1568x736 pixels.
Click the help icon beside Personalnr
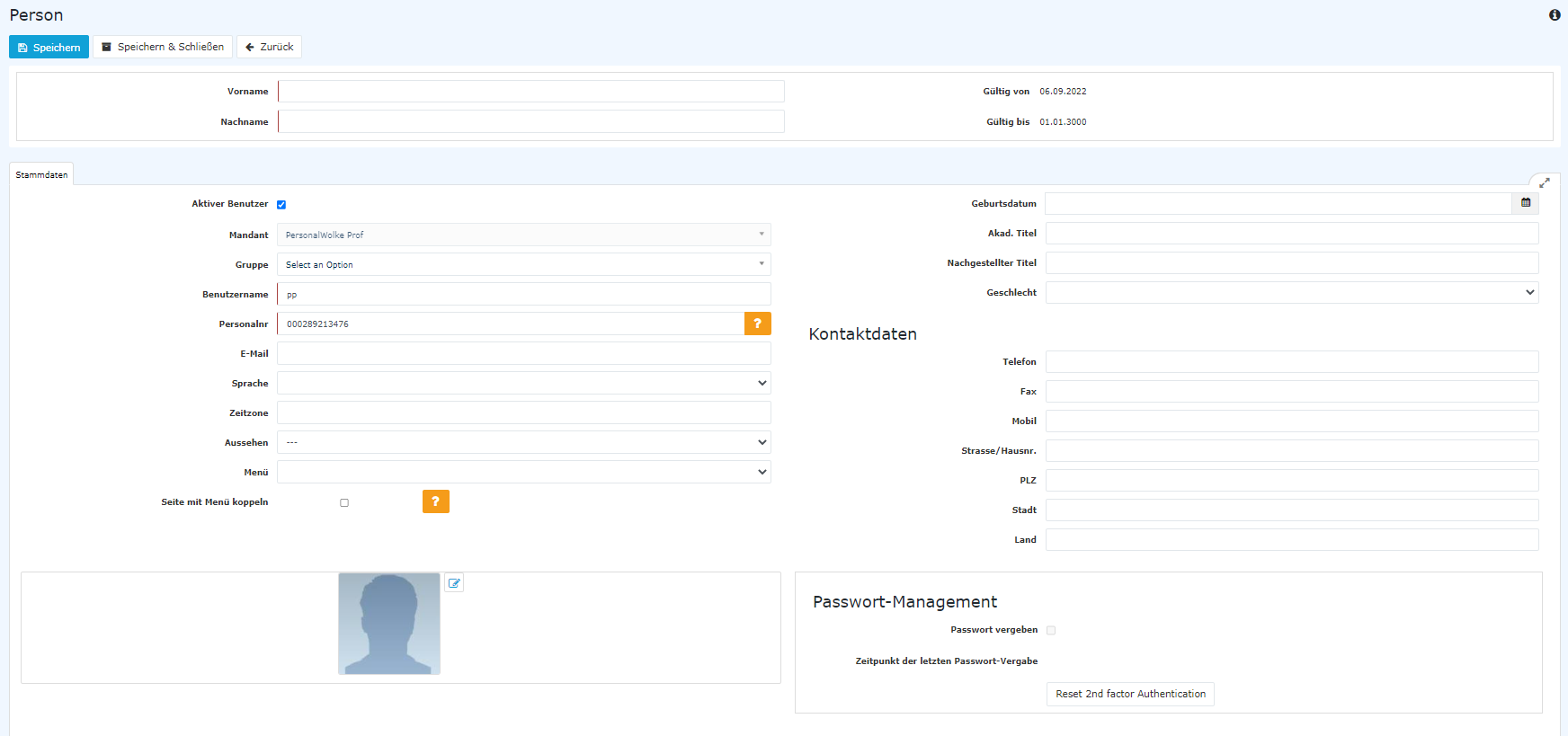[757, 324]
